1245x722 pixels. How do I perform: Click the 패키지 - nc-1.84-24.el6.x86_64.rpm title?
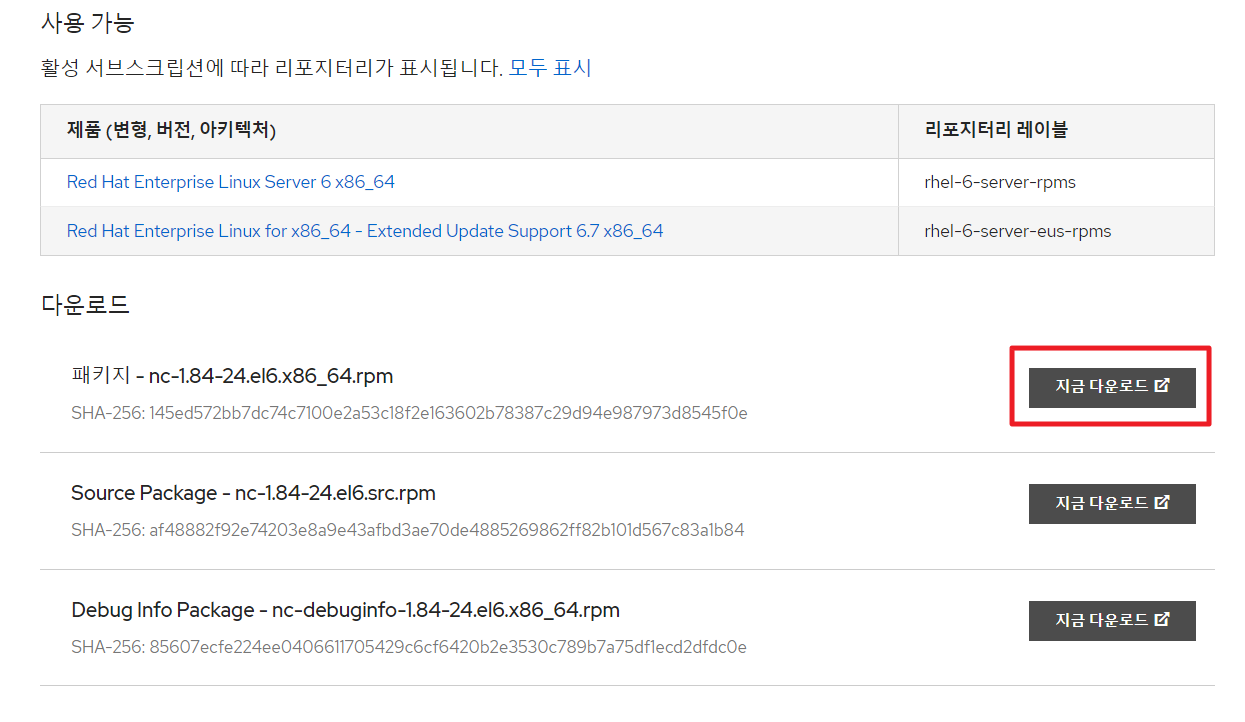pos(232,376)
